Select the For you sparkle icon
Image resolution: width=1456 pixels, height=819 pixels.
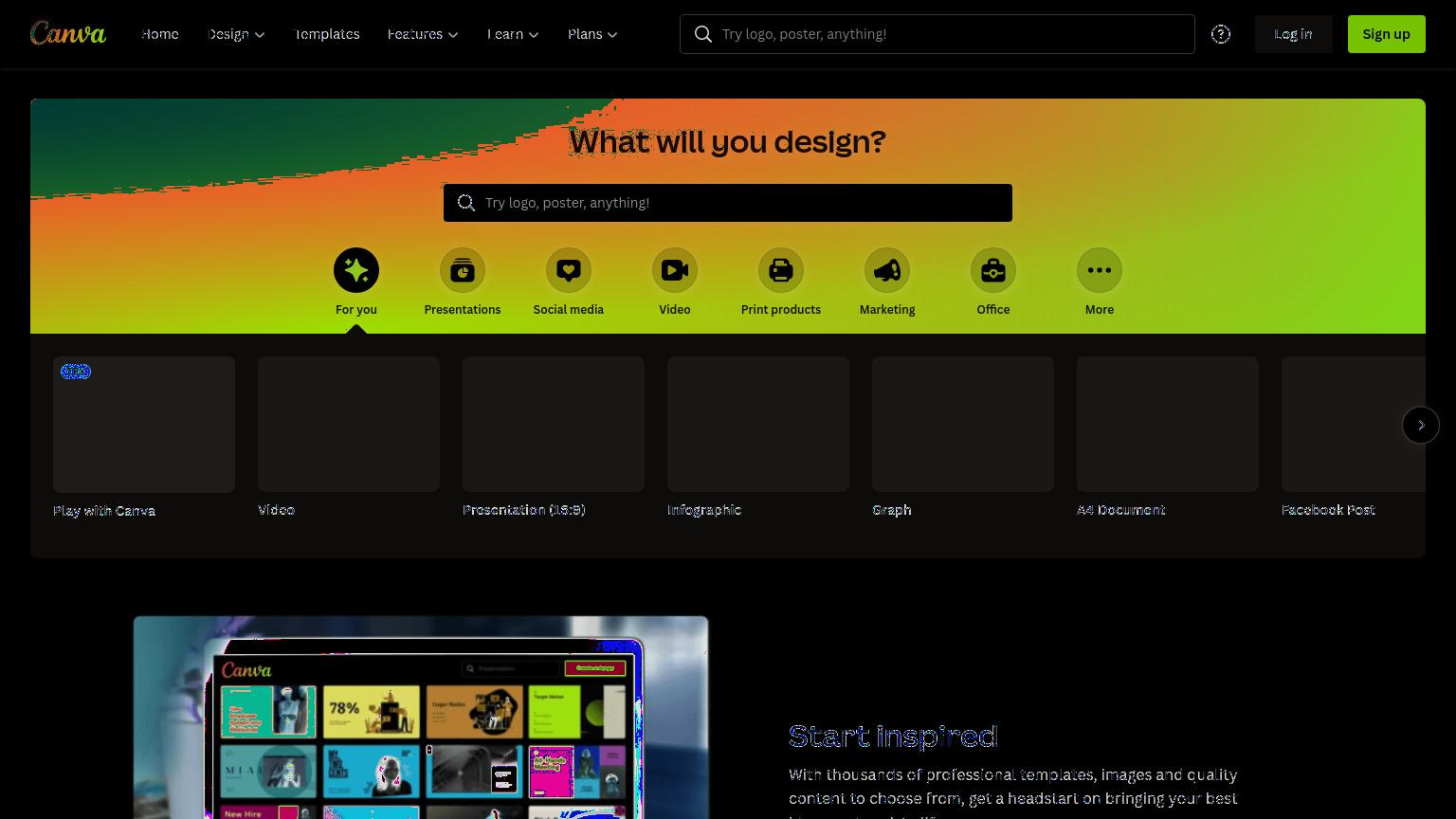point(356,270)
